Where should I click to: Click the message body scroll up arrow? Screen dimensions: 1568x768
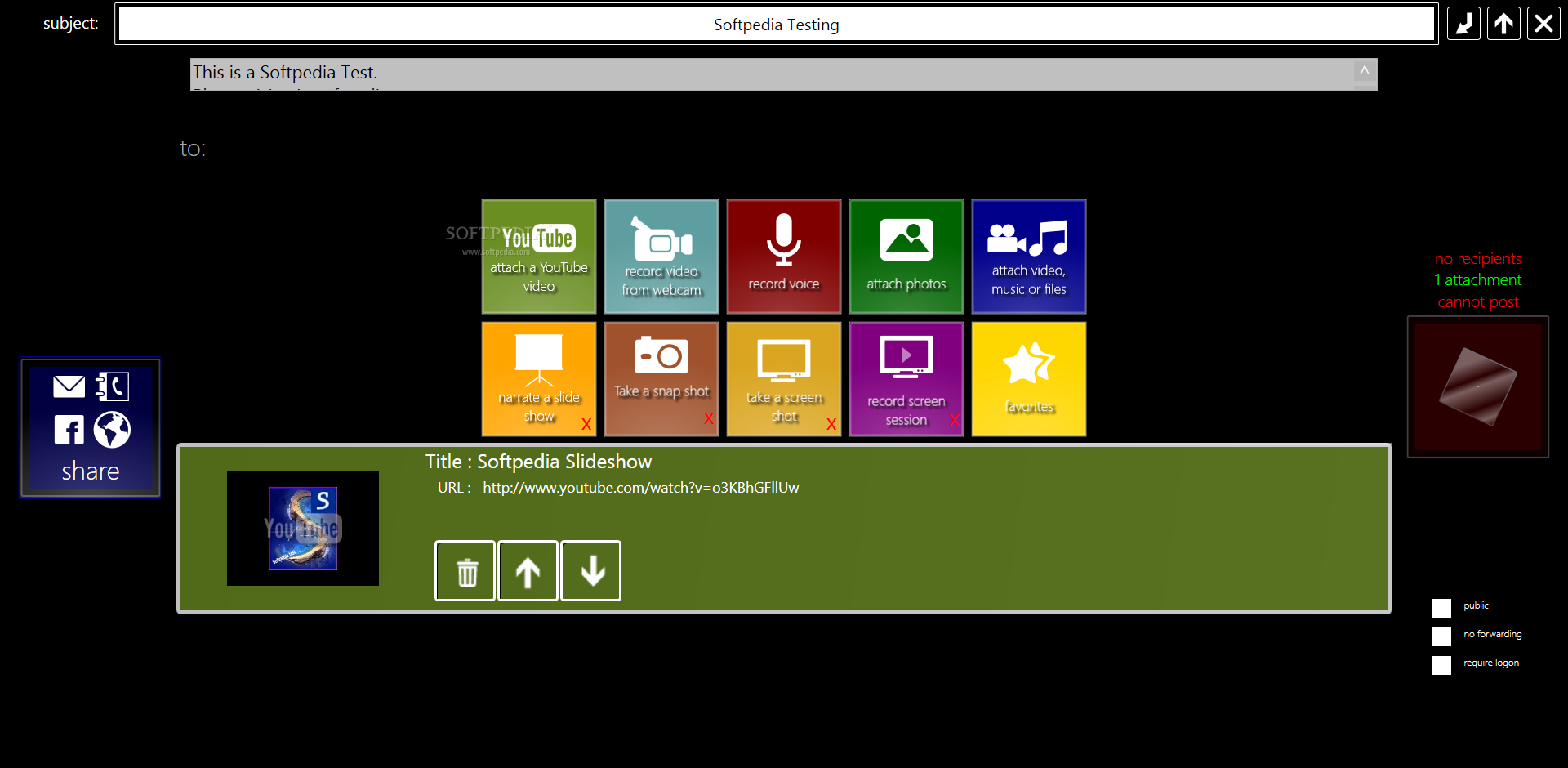coord(1365,70)
